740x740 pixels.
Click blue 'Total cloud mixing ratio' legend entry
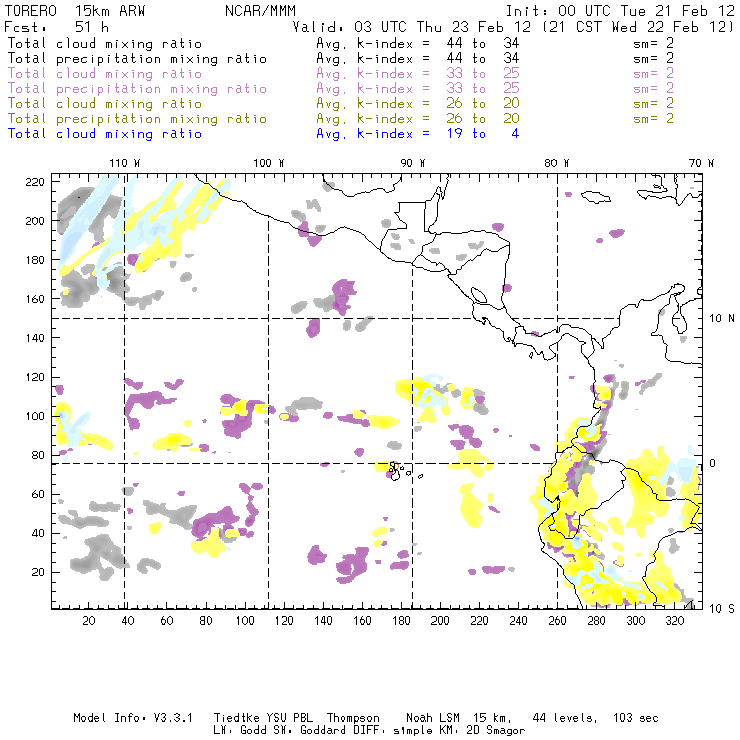coord(105,134)
